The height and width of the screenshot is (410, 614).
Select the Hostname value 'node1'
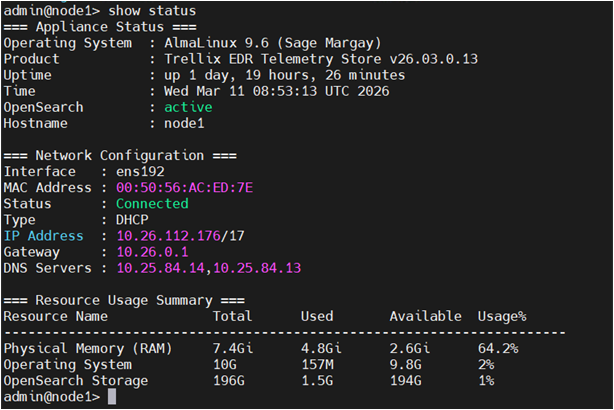point(184,123)
